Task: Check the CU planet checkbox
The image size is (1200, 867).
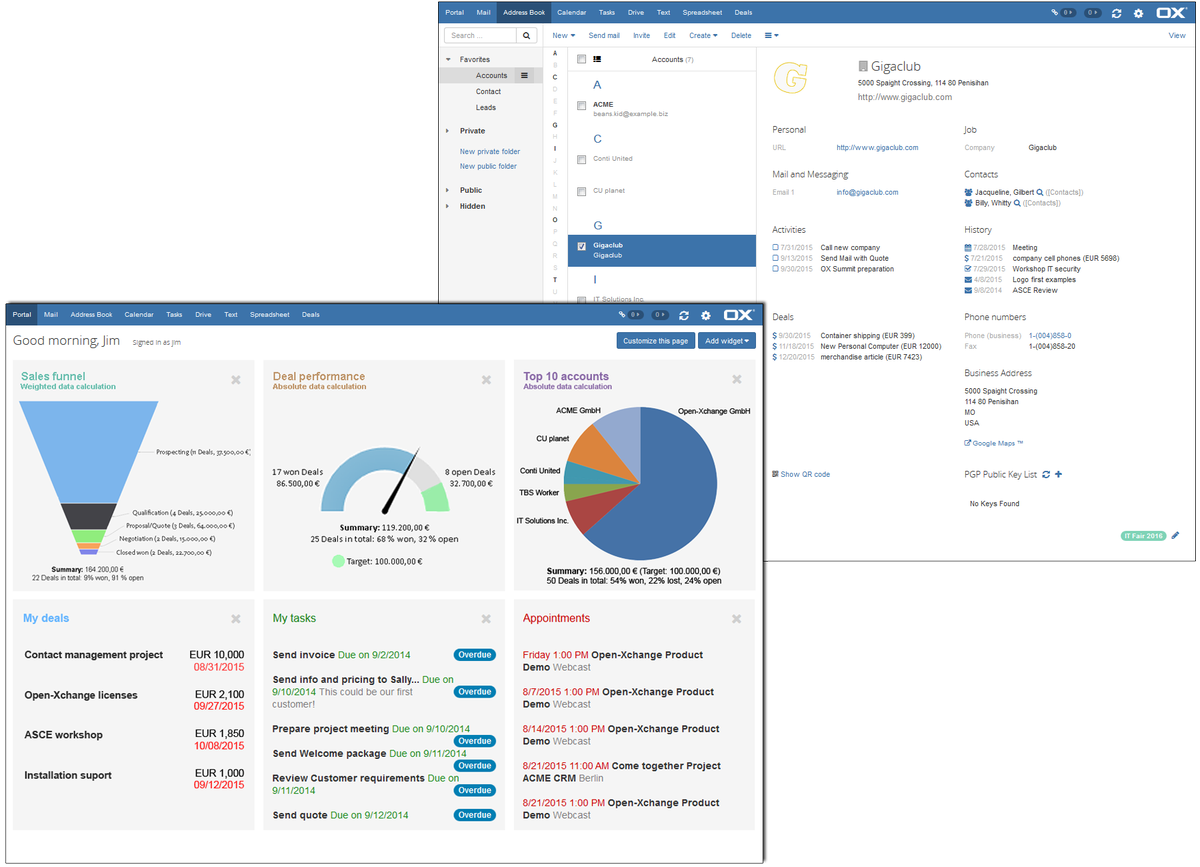Action: click(581, 191)
